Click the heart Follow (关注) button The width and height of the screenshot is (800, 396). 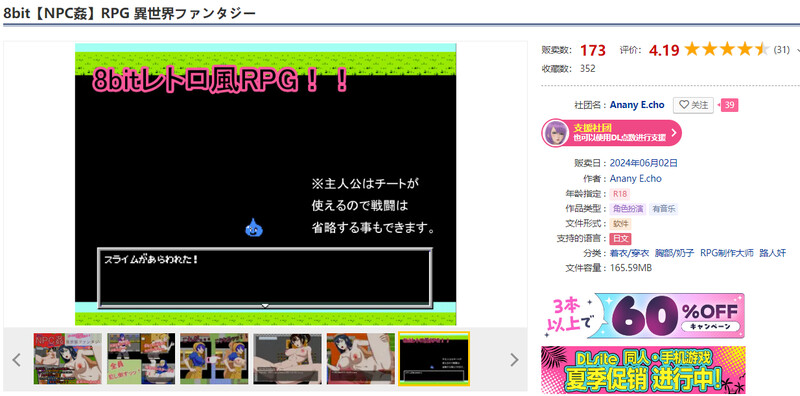[x=693, y=105]
